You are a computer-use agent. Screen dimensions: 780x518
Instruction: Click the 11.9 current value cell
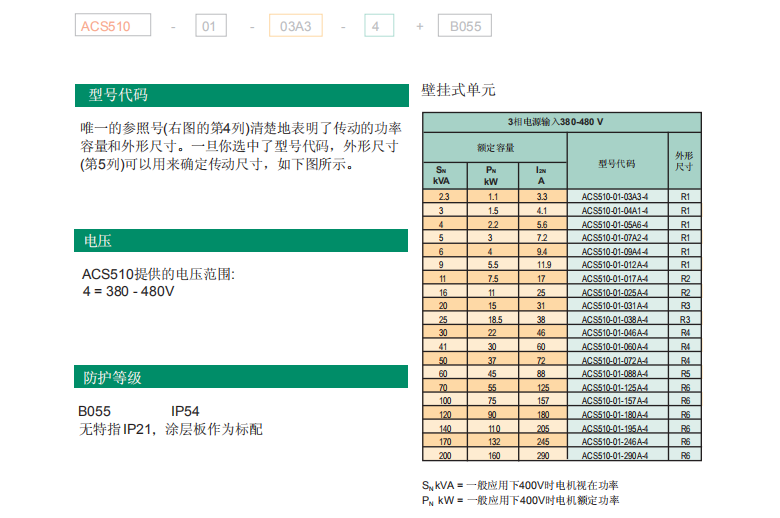pyautogui.click(x=543, y=265)
